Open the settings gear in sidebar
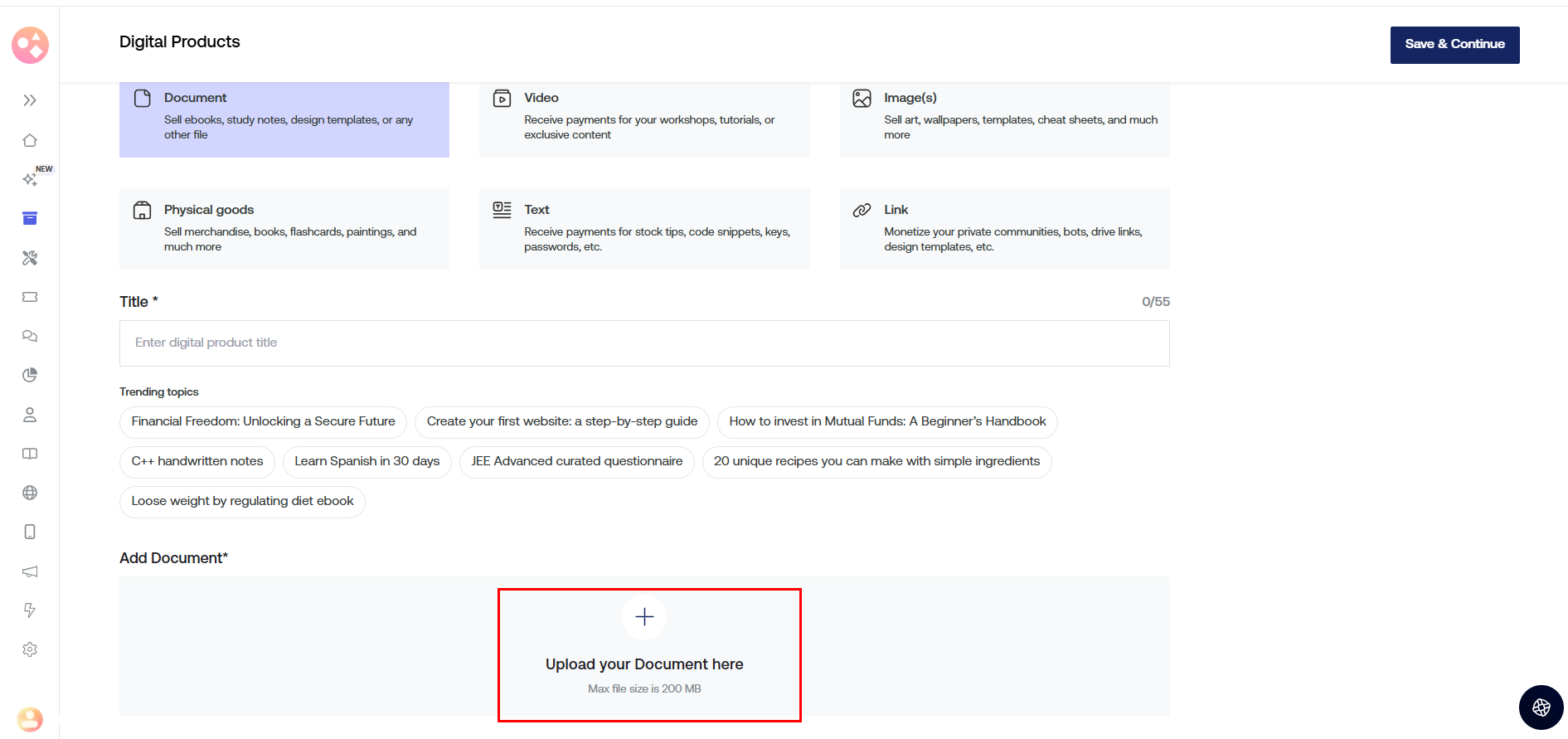 (x=30, y=649)
